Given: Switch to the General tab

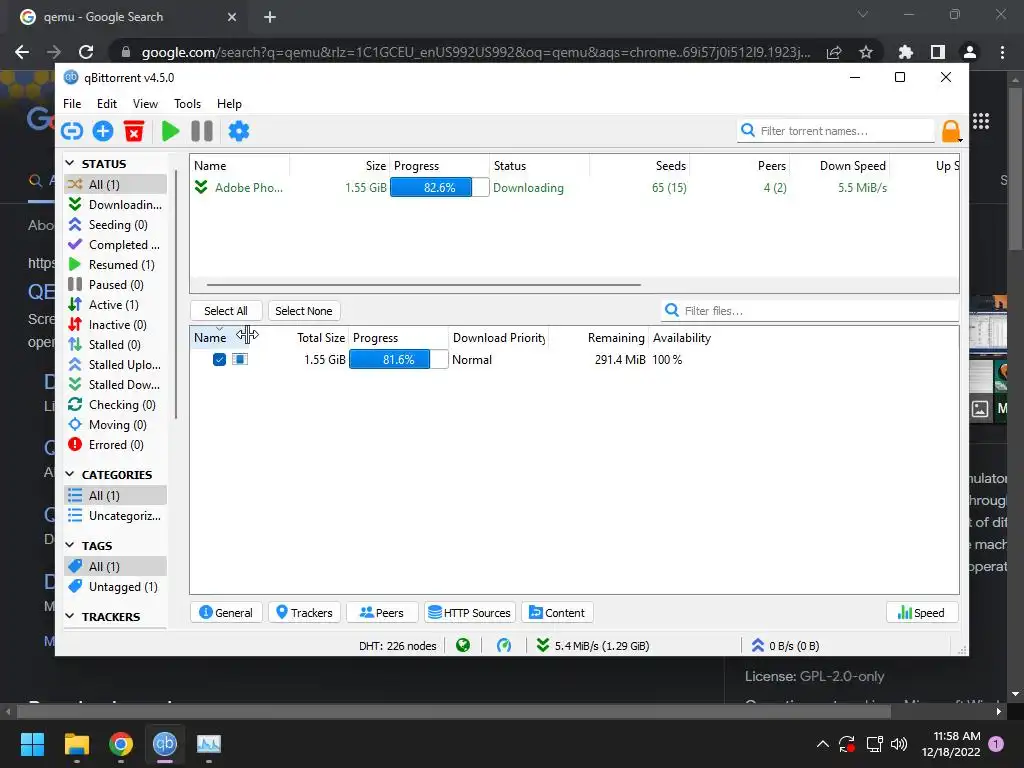Looking at the screenshot, I should tap(226, 613).
